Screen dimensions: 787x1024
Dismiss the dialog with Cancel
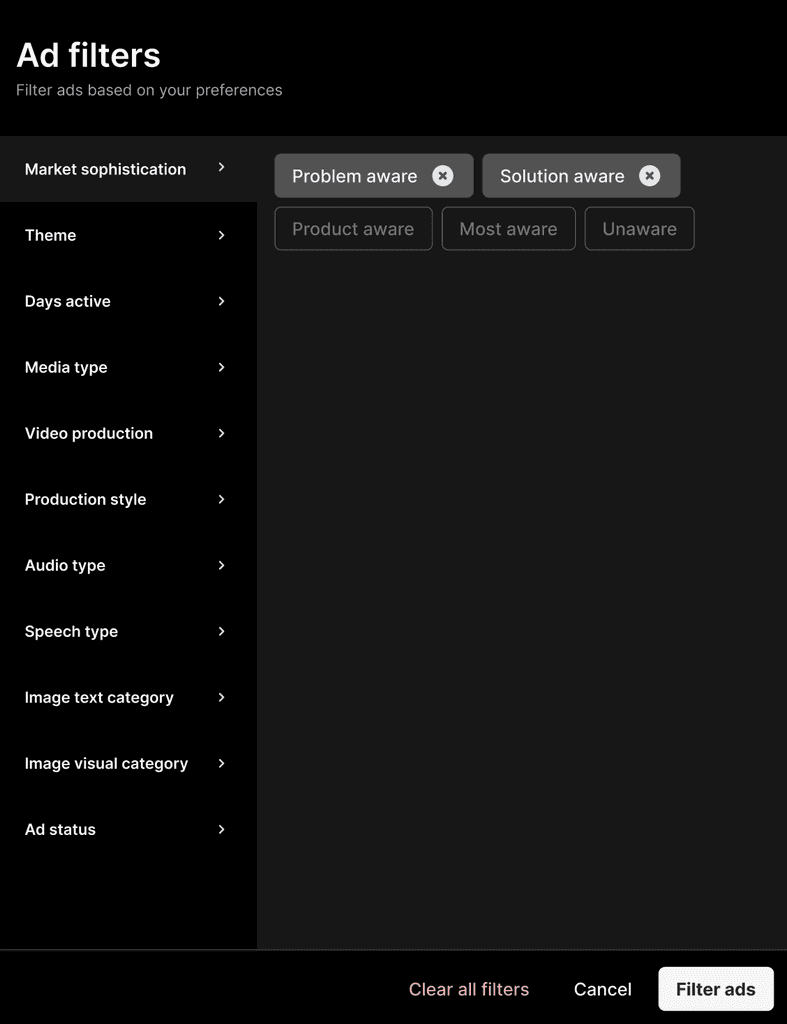[x=603, y=989]
